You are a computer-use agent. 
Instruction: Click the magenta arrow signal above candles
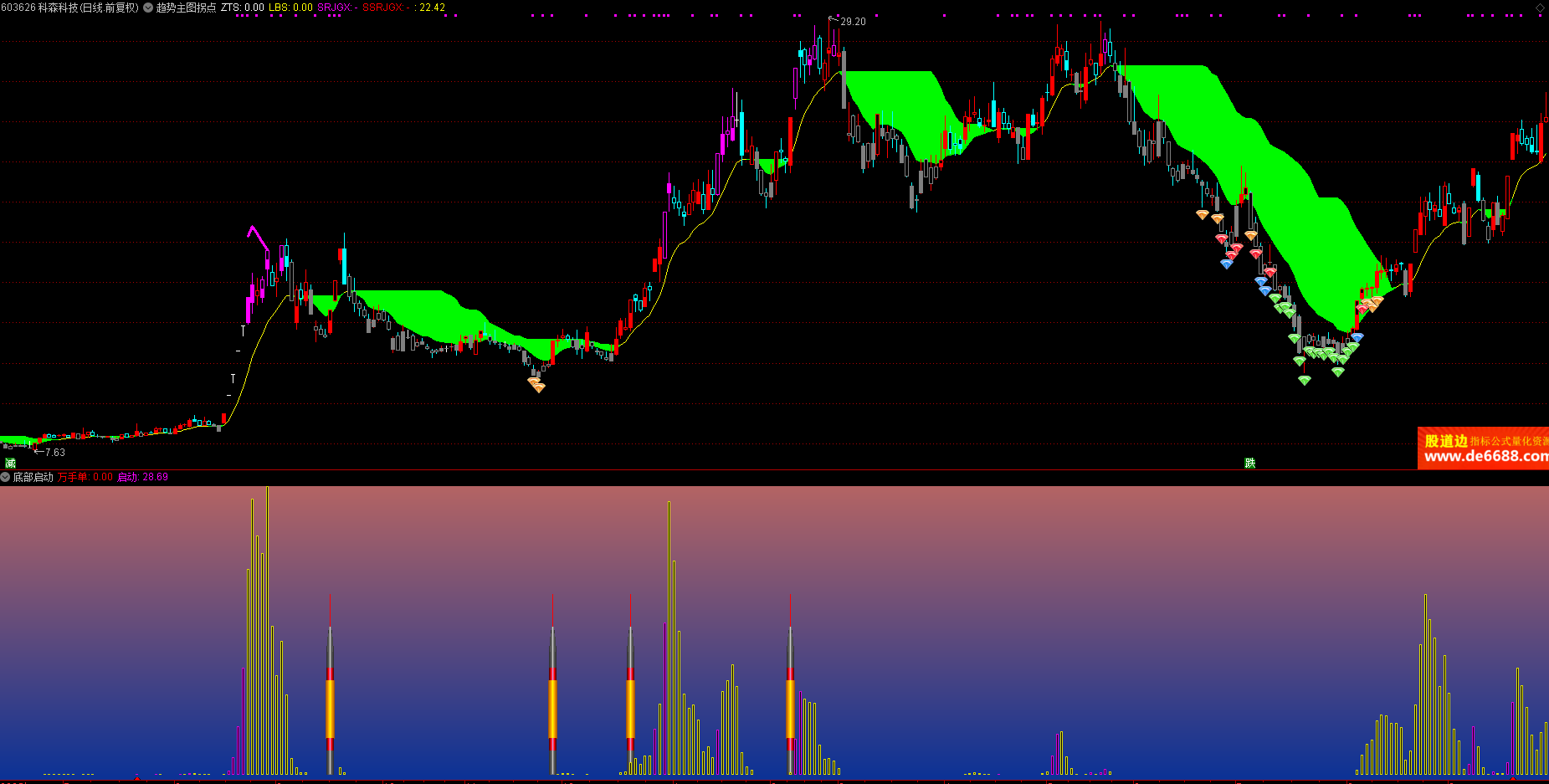click(257, 238)
